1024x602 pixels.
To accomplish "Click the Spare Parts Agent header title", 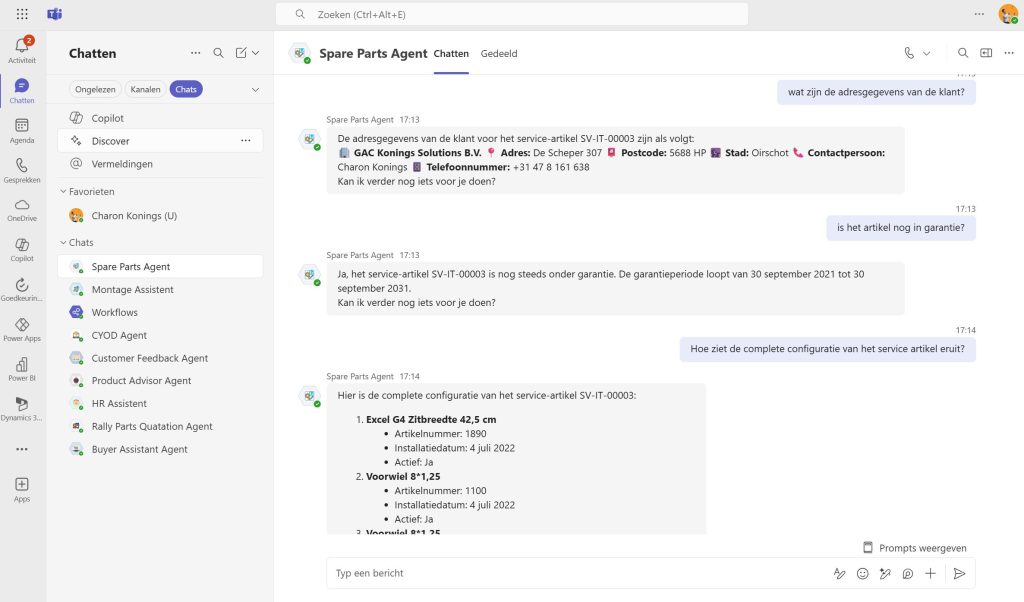I will 373,54.
